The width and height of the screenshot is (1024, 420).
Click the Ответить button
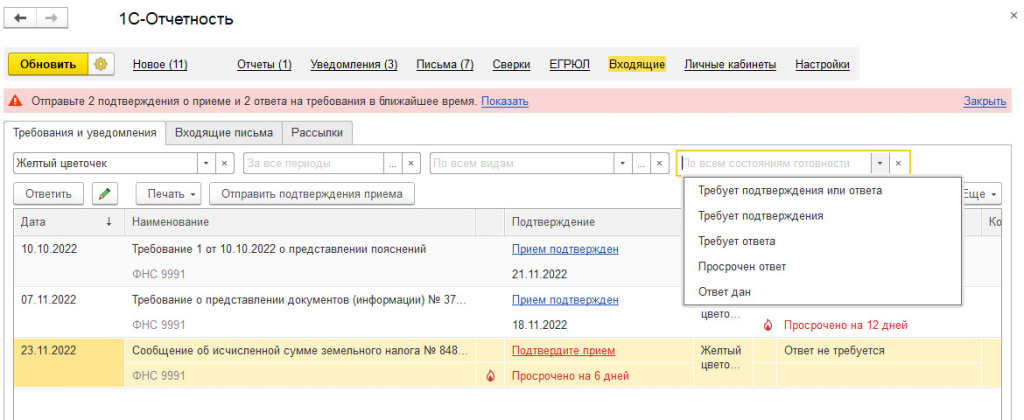(x=50, y=194)
